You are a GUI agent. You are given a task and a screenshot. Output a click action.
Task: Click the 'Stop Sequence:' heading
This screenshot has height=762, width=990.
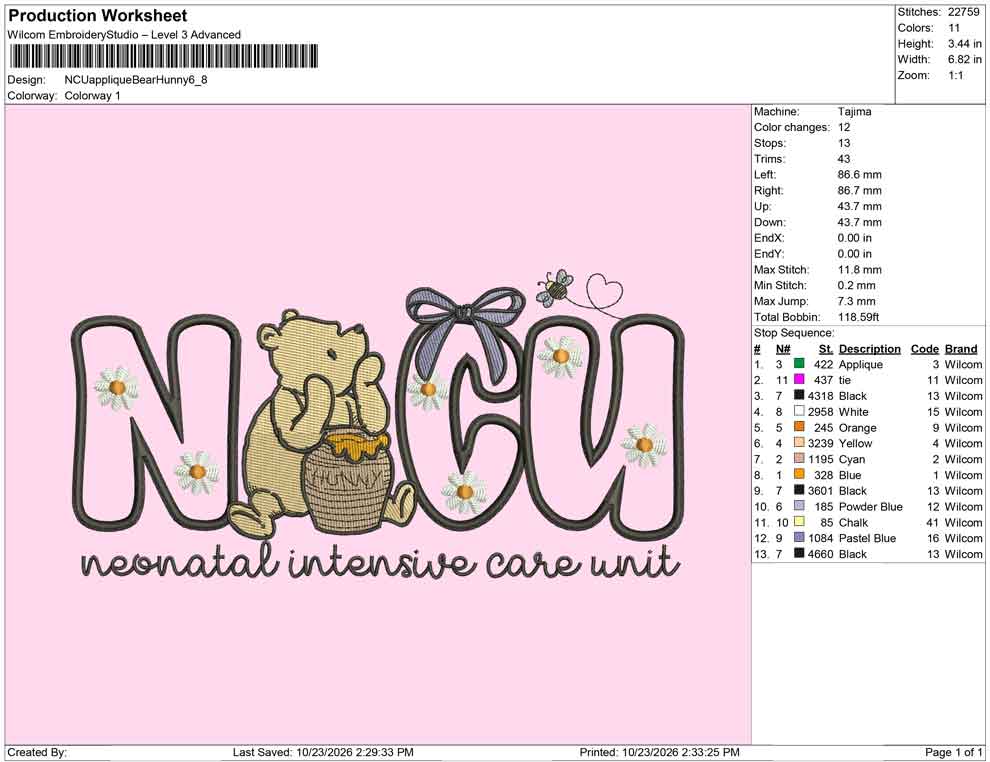[794, 333]
